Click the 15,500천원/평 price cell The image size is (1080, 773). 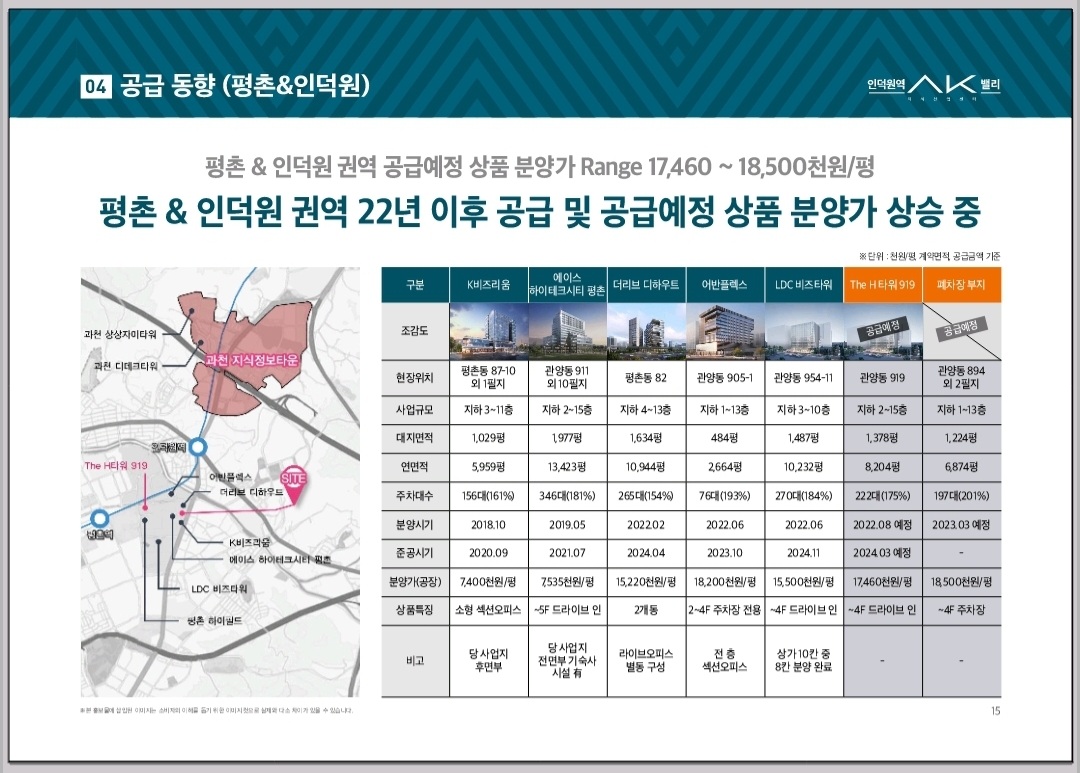[804, 582]
